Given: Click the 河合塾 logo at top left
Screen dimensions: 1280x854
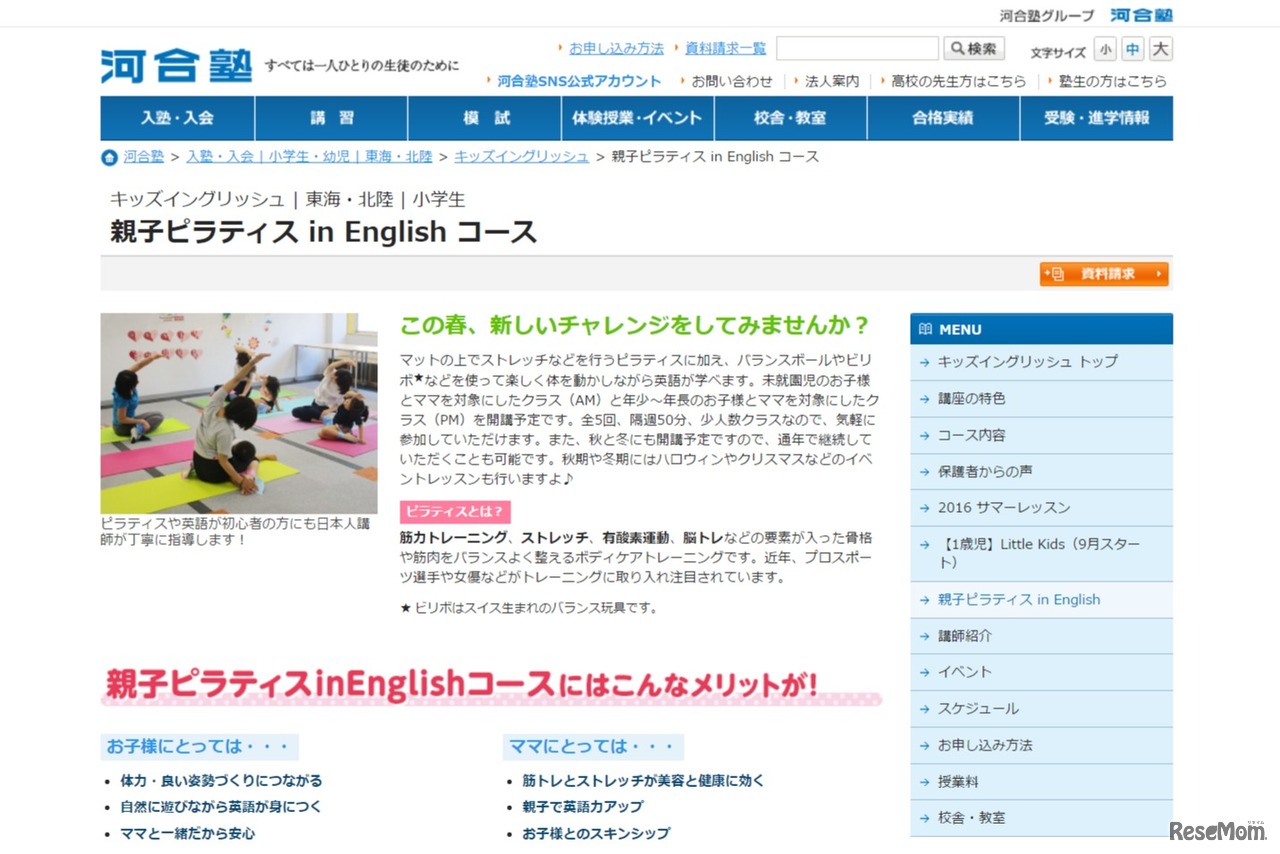Looking at the screenshot, I should 176,65.
